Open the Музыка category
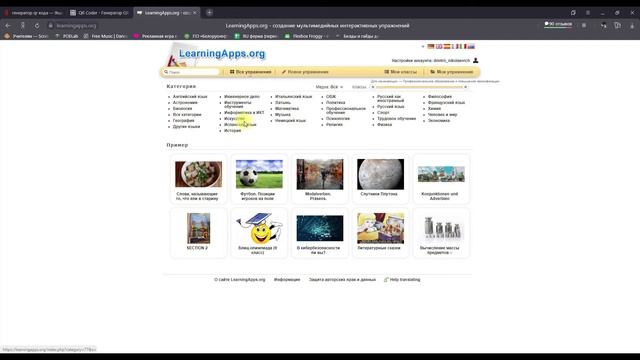Image resolution: width=640 pixels, height=360 pixels. [282, 115]
